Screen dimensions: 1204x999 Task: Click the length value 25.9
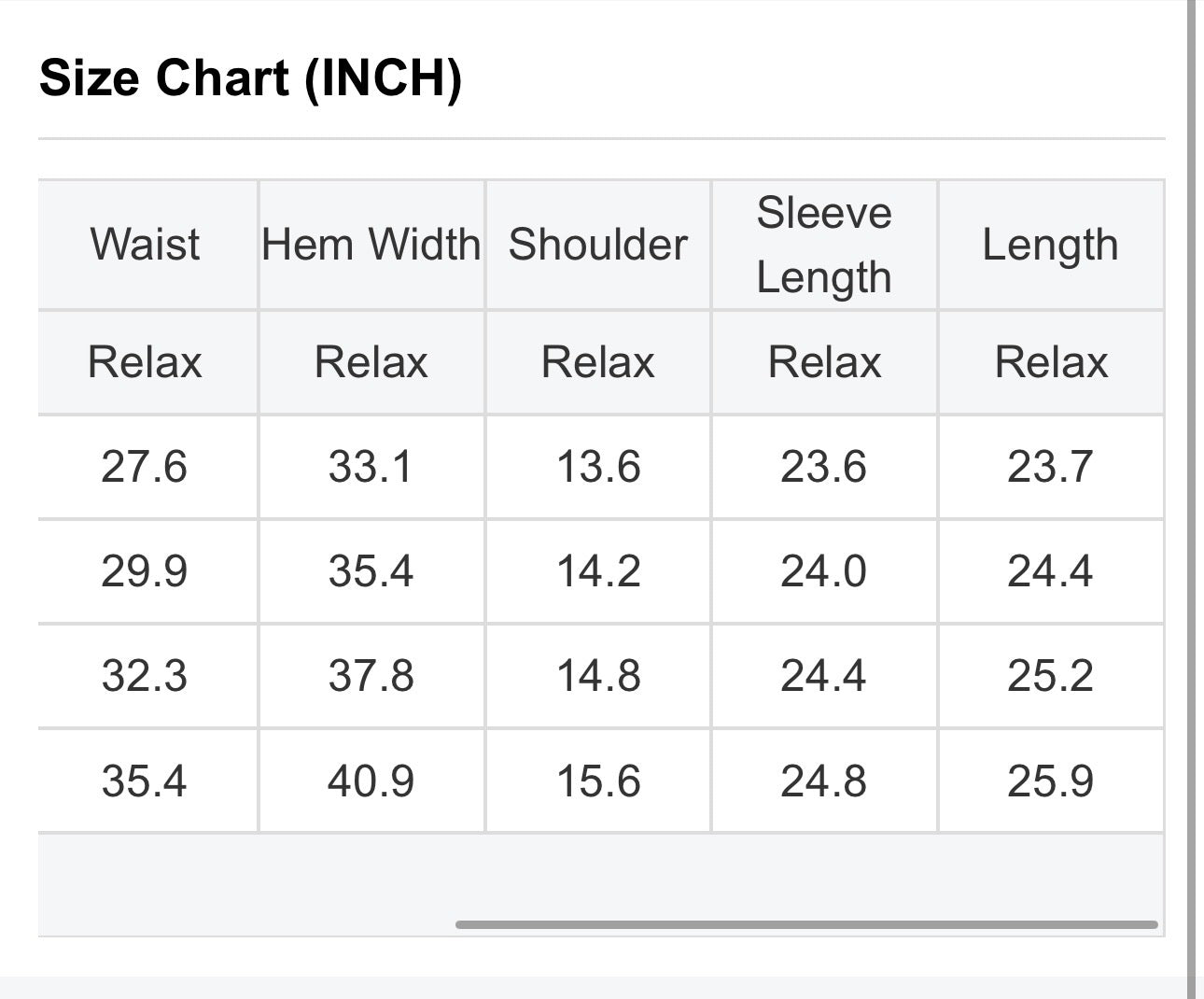click(1051, 781)
